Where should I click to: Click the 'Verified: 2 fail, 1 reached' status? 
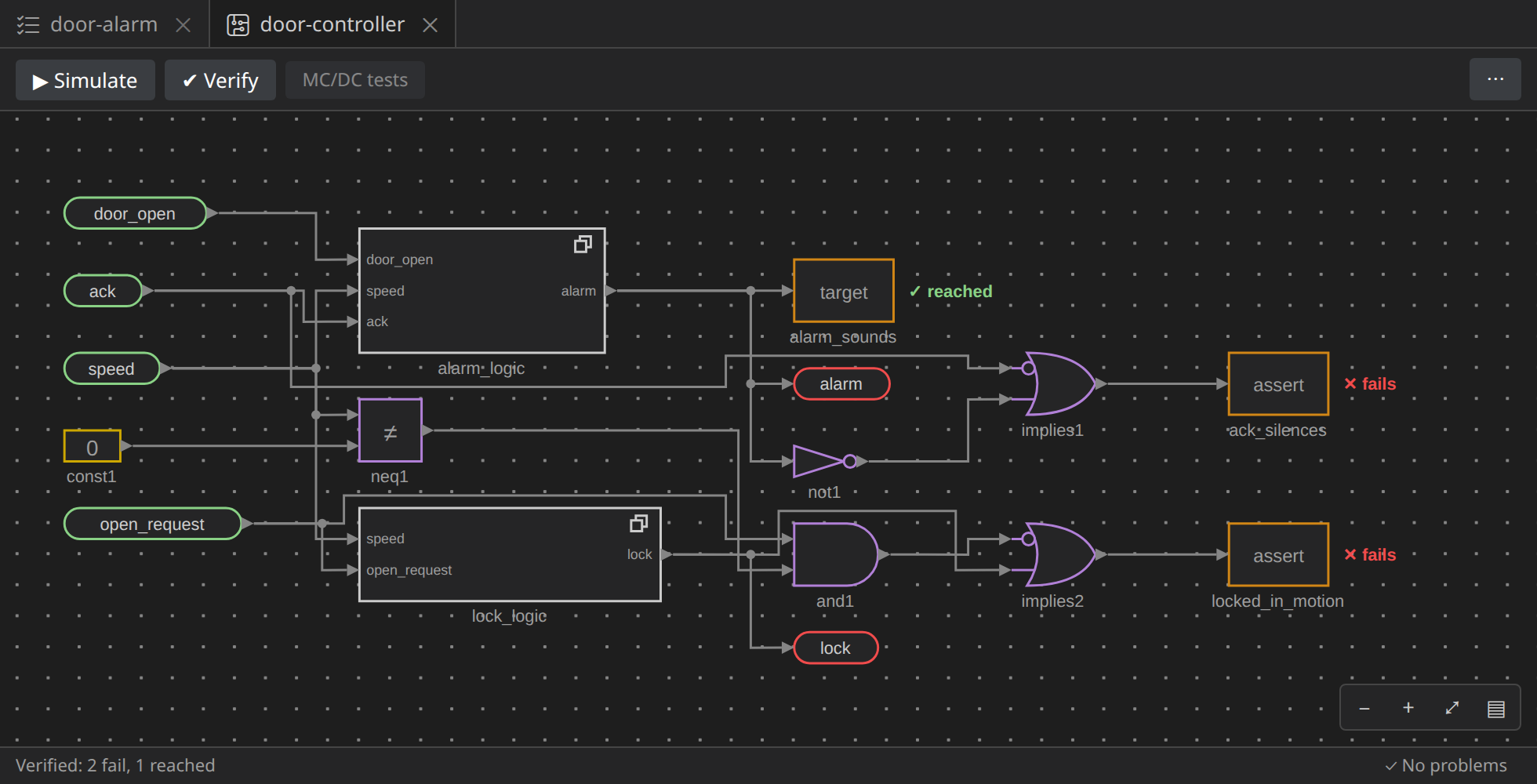point(115,765)
